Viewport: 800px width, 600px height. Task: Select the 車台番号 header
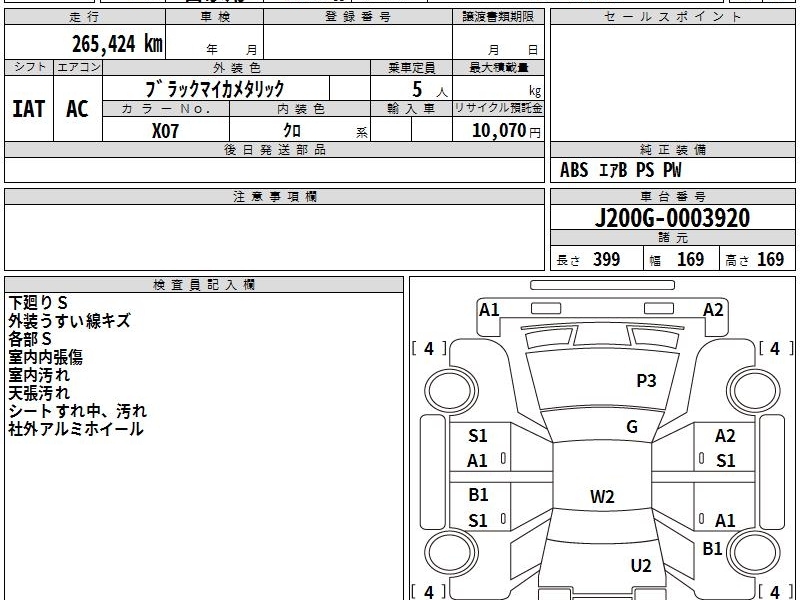click(672, 197)
